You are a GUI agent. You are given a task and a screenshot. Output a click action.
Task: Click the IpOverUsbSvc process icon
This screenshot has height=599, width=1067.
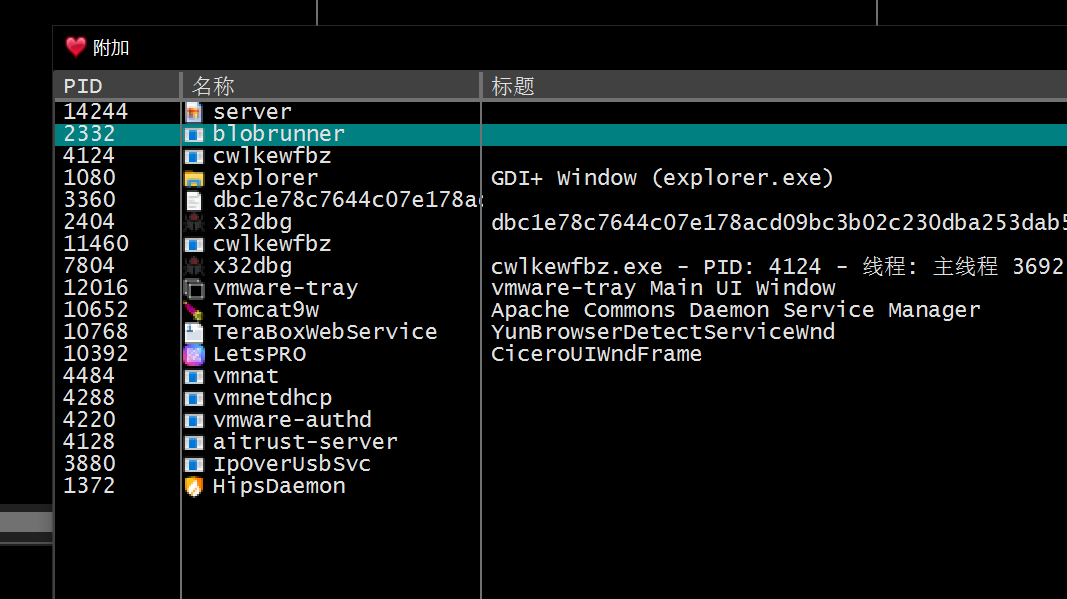point(194,464)
